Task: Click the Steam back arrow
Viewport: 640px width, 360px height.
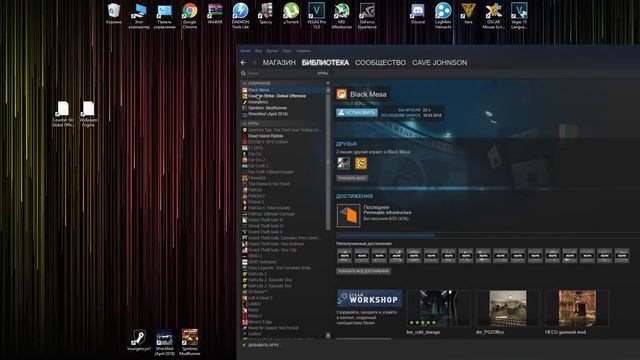Action: (x=243, y=62)
